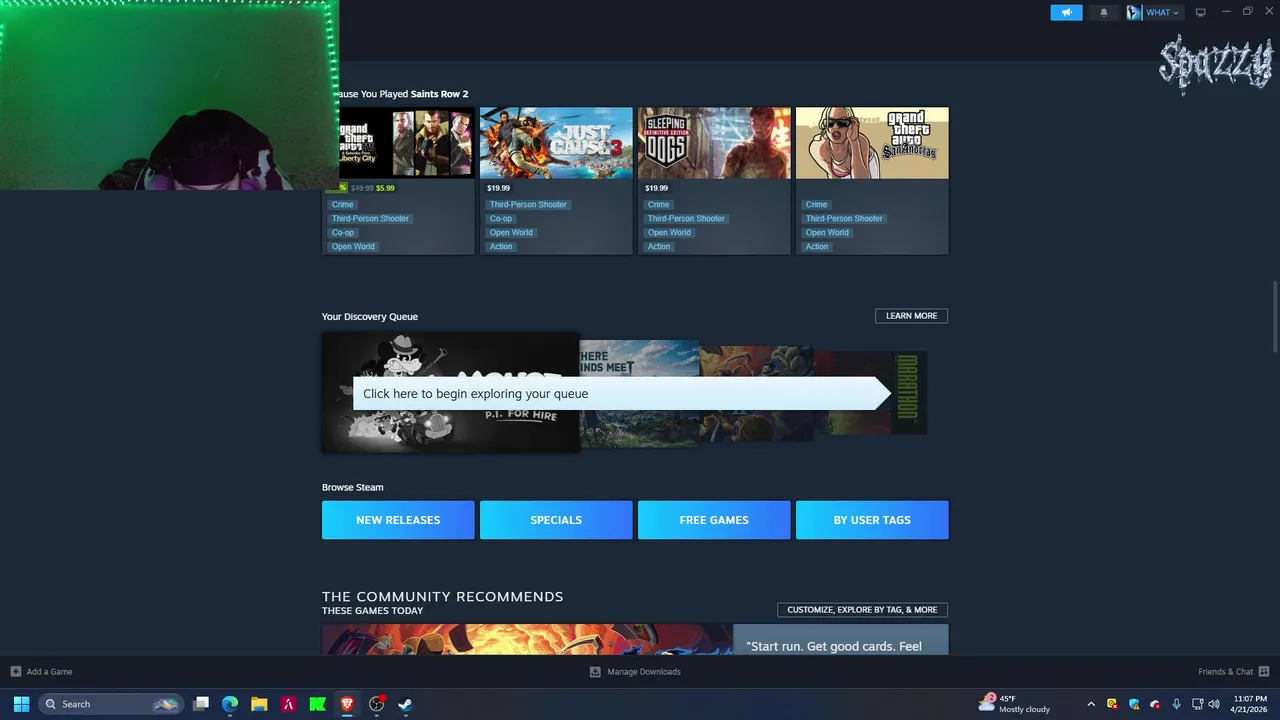Screen dimensions: 1280x720
Task: Open Manage Downloads
Action: (644, 672)
